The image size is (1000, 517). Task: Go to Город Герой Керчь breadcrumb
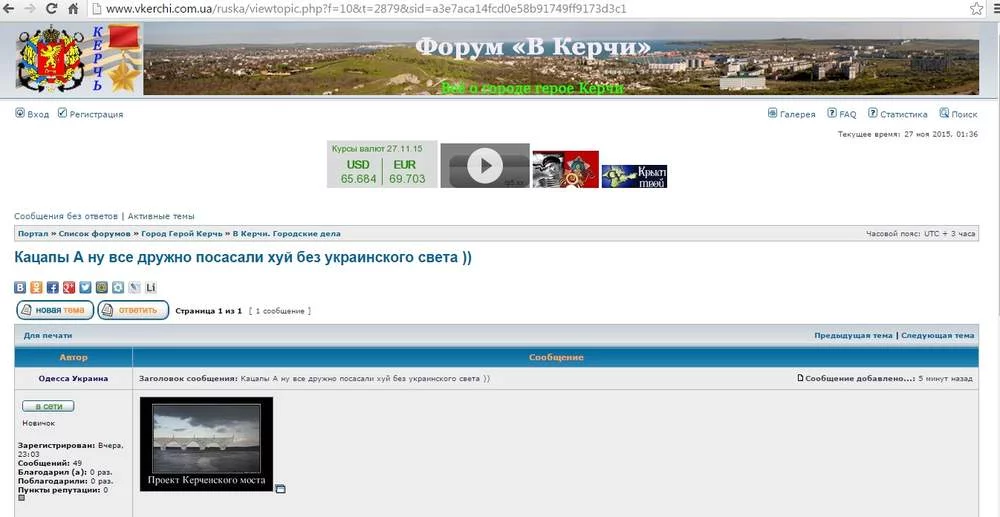[x=182, y=234]
